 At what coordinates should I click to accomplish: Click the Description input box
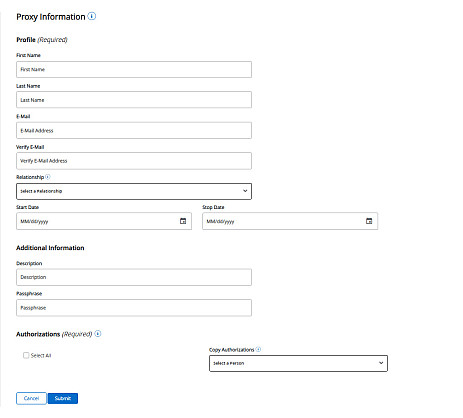click(x=134, y=277)
